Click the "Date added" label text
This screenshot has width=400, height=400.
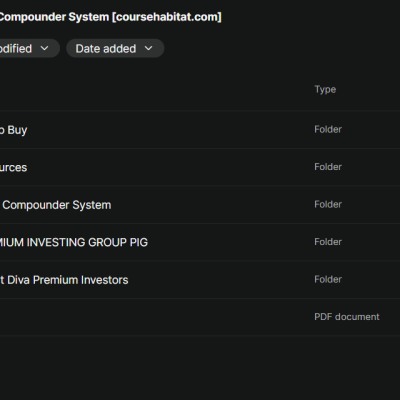(106, 49)
